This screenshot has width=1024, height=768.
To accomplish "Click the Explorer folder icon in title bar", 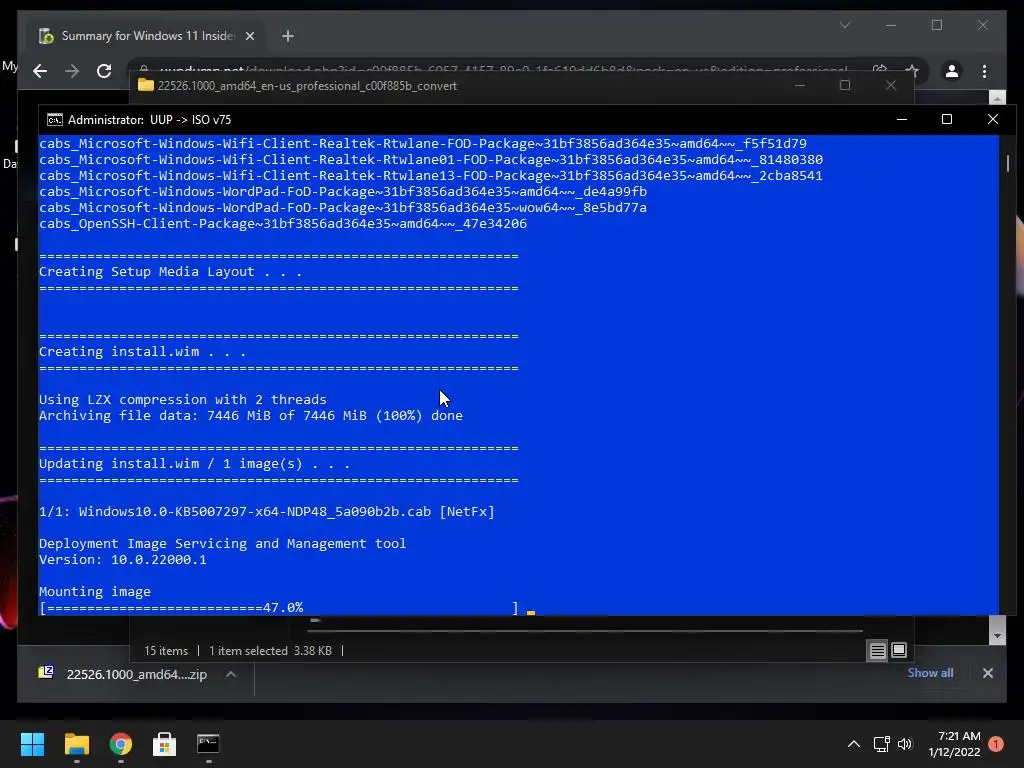I will click(146, 86).
